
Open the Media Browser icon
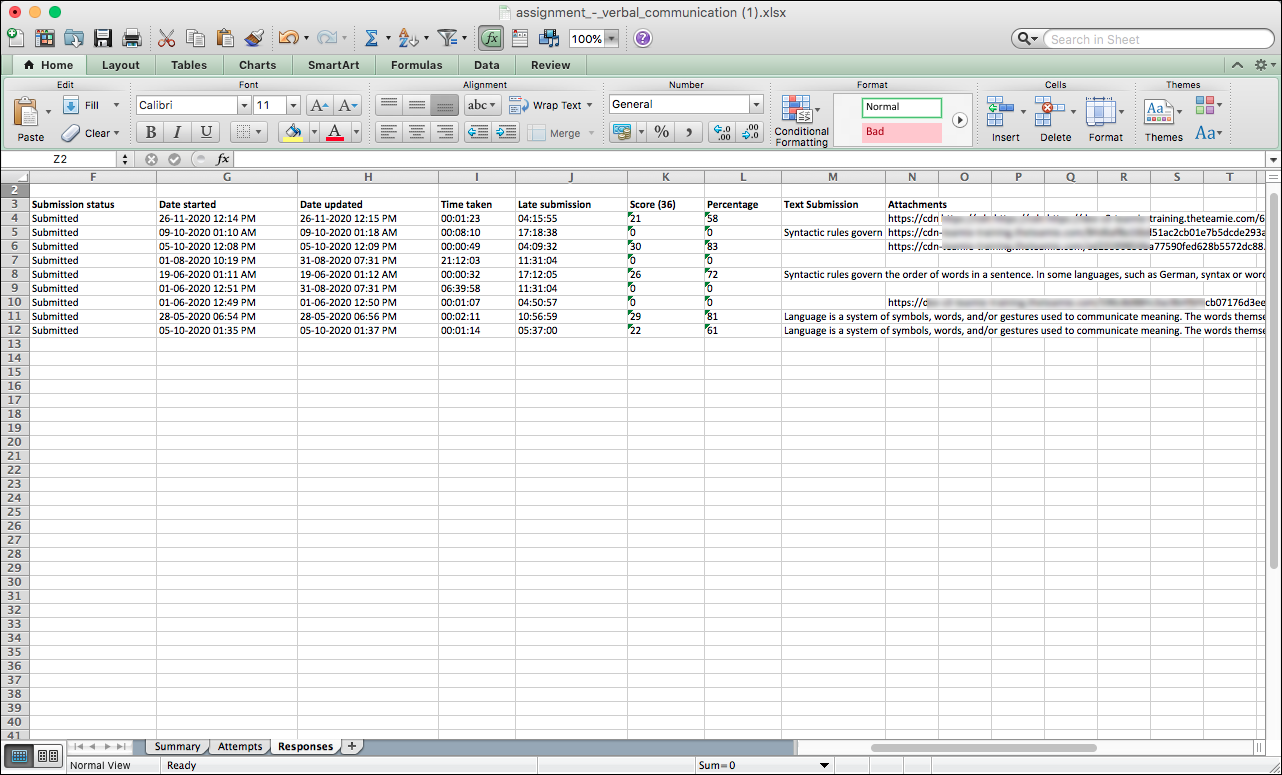548,38
